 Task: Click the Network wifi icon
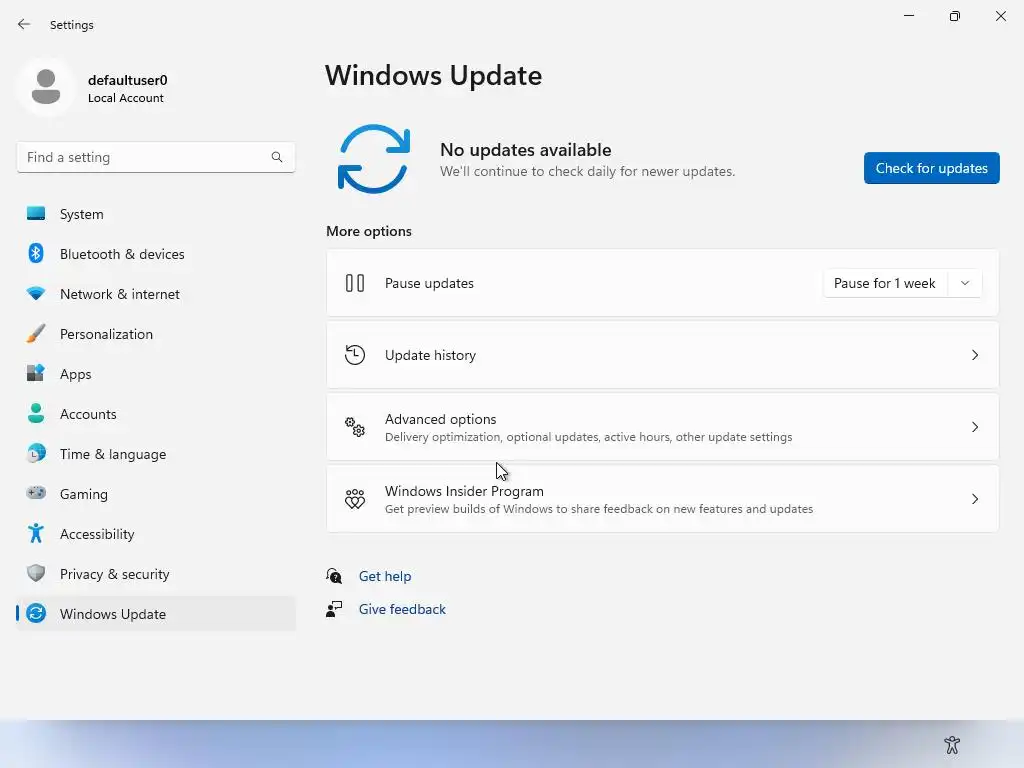click(36, 294)
